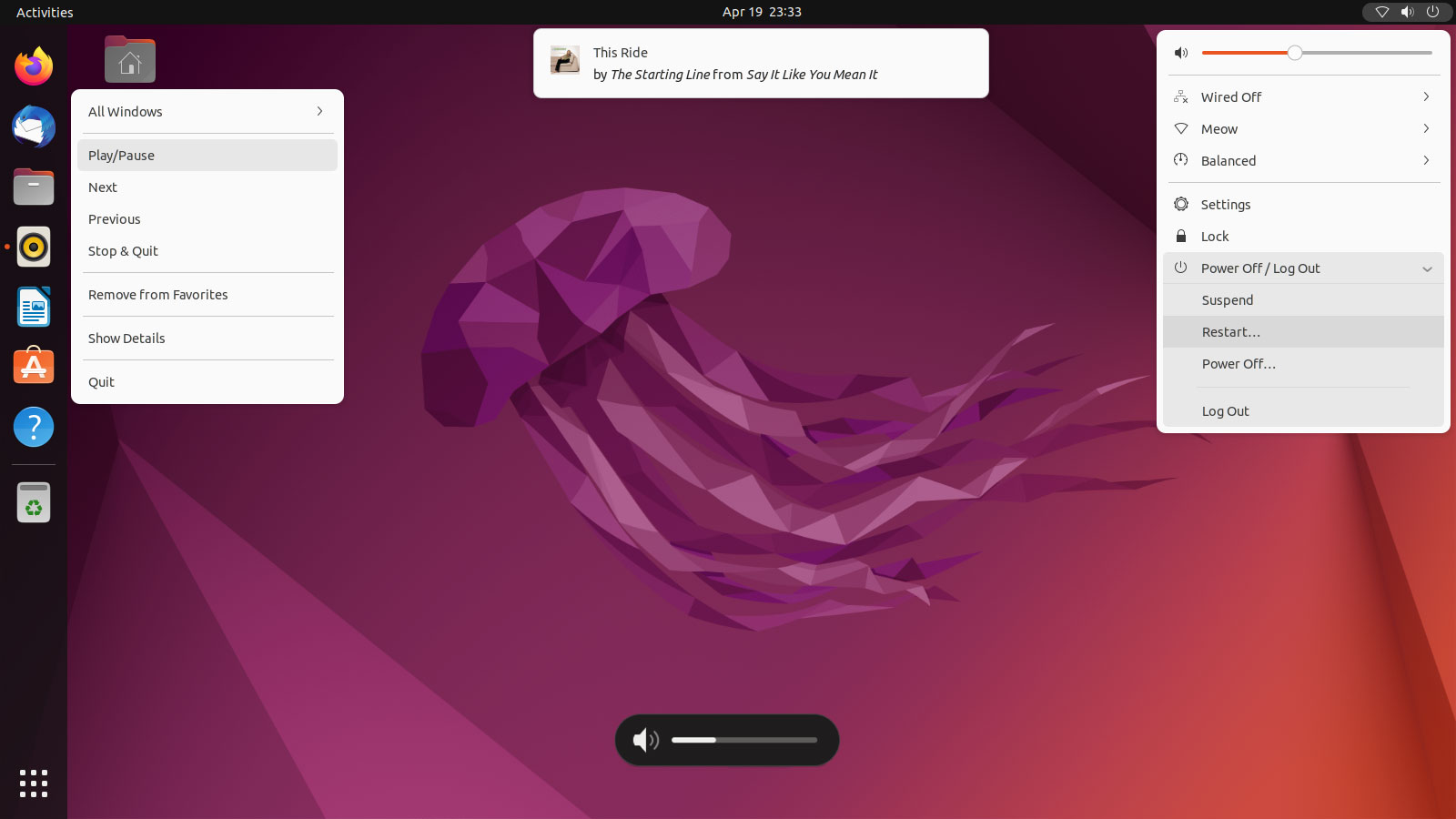Open the Files file manager icon

pos(33,187)
